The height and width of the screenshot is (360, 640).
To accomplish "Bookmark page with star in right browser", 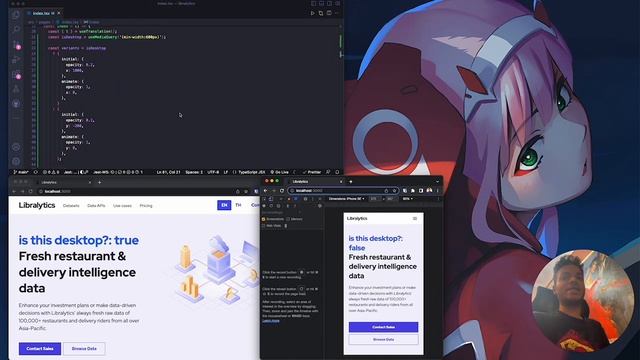I will click(x=394, y=191).
